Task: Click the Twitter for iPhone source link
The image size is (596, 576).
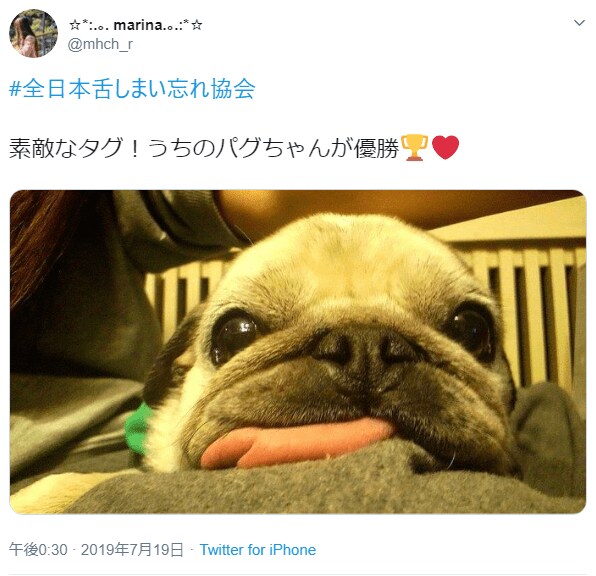Action: [x=258, y=550]
